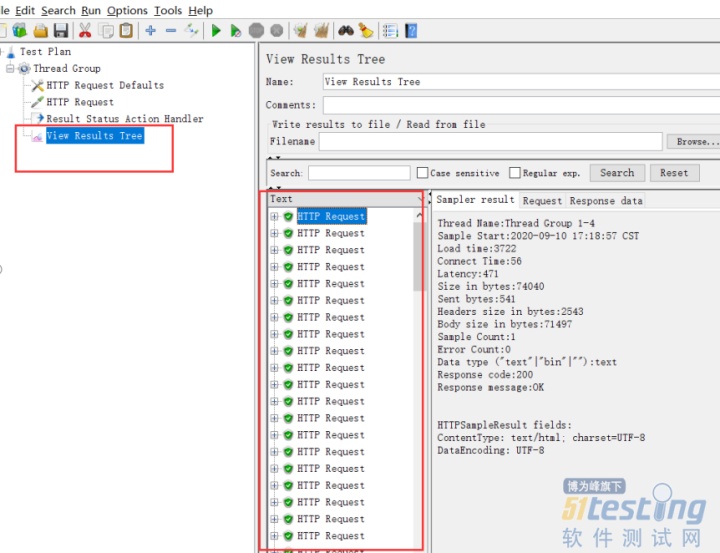Click the 'Load time:3722' line

pyautogui.click(x=477, y=249)
